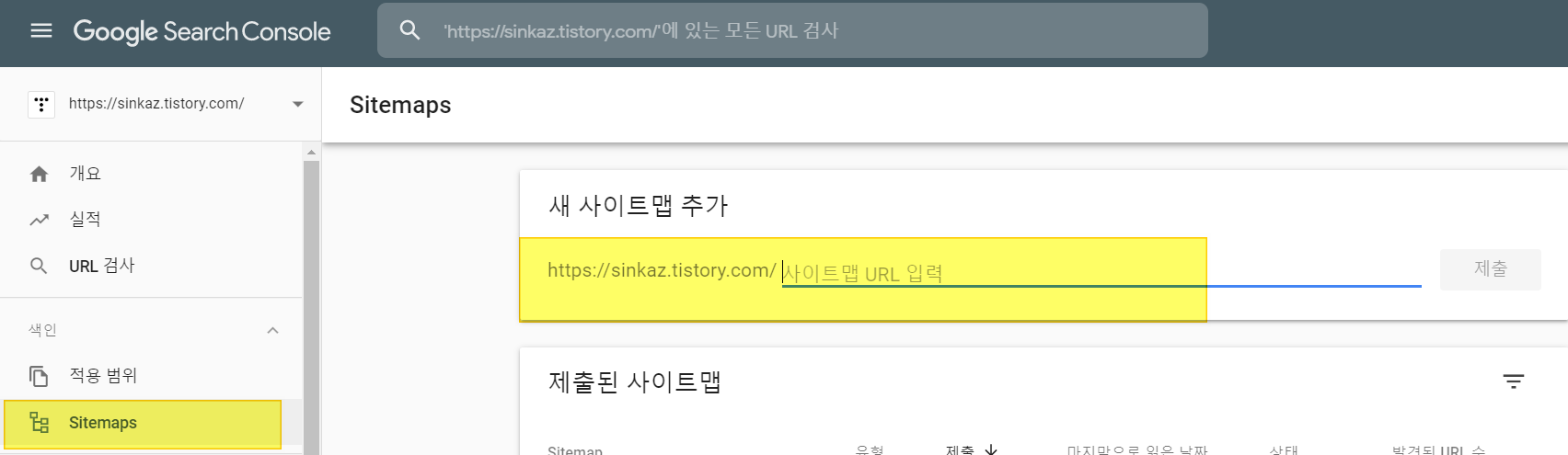This screenshot has height=455, width=1568.
Task: Click the Google Search Console logo
Action: pos(202,31)
